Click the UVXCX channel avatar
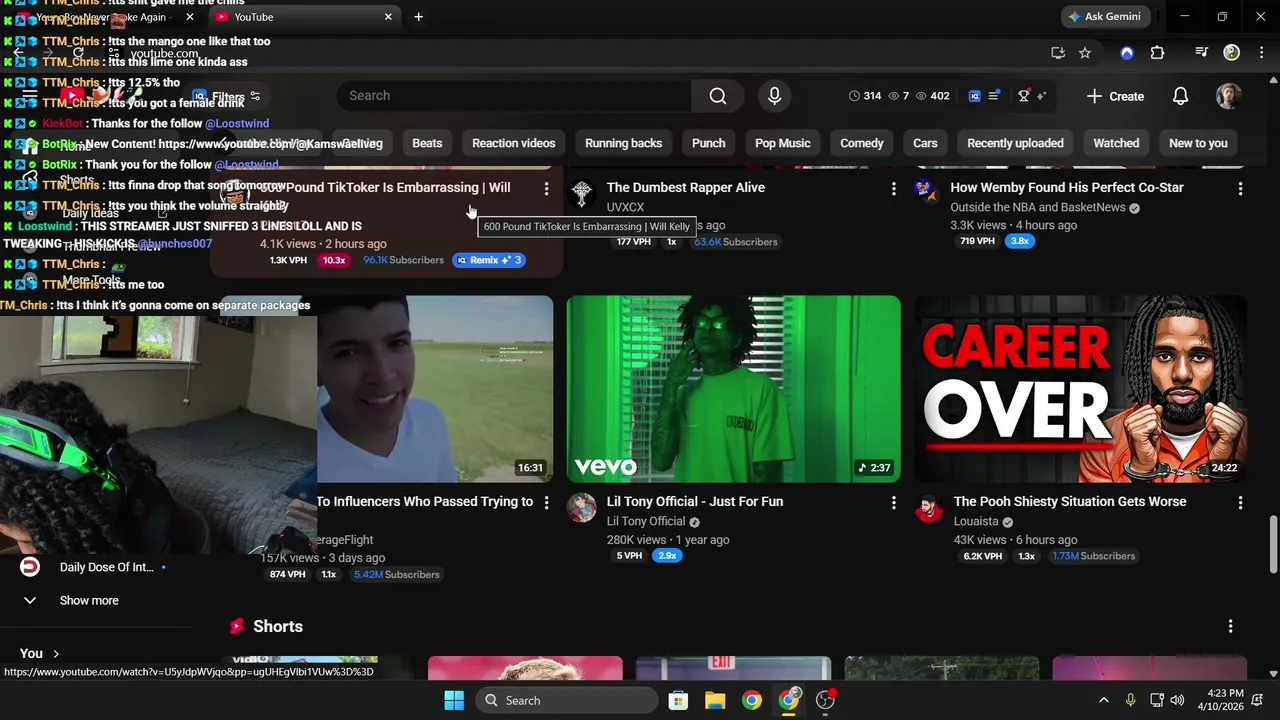This screenshot has width=1280, height=720. pos(582,192)
